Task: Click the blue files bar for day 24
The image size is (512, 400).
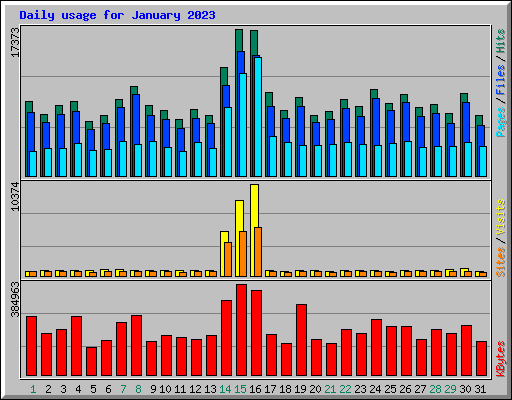Action: pyautogui.click(x=376, y=122)
